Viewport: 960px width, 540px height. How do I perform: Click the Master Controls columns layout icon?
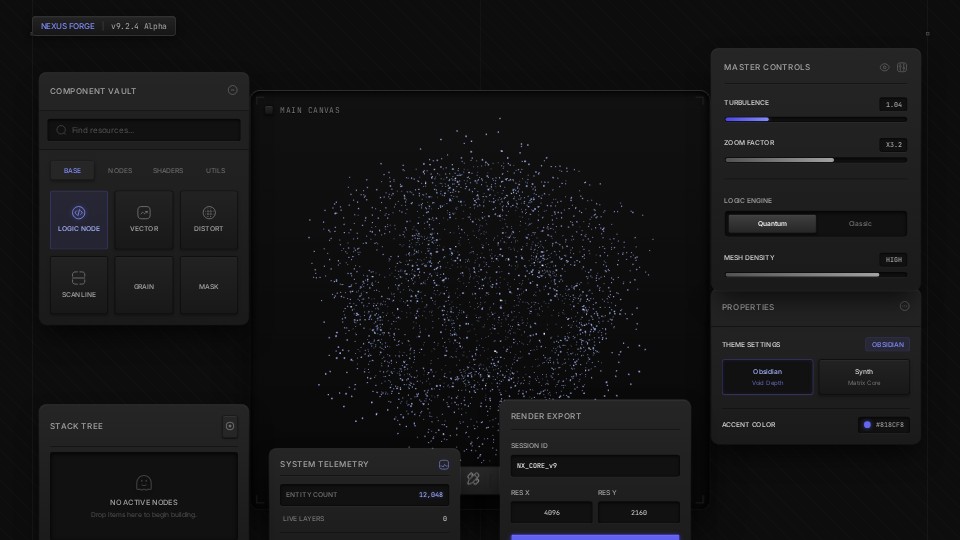coord(902,67)
